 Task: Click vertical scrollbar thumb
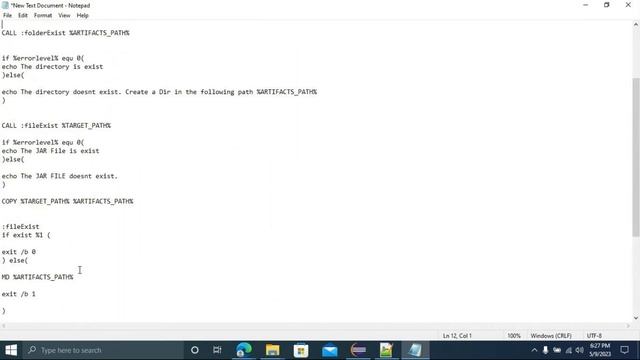[636, 157]
